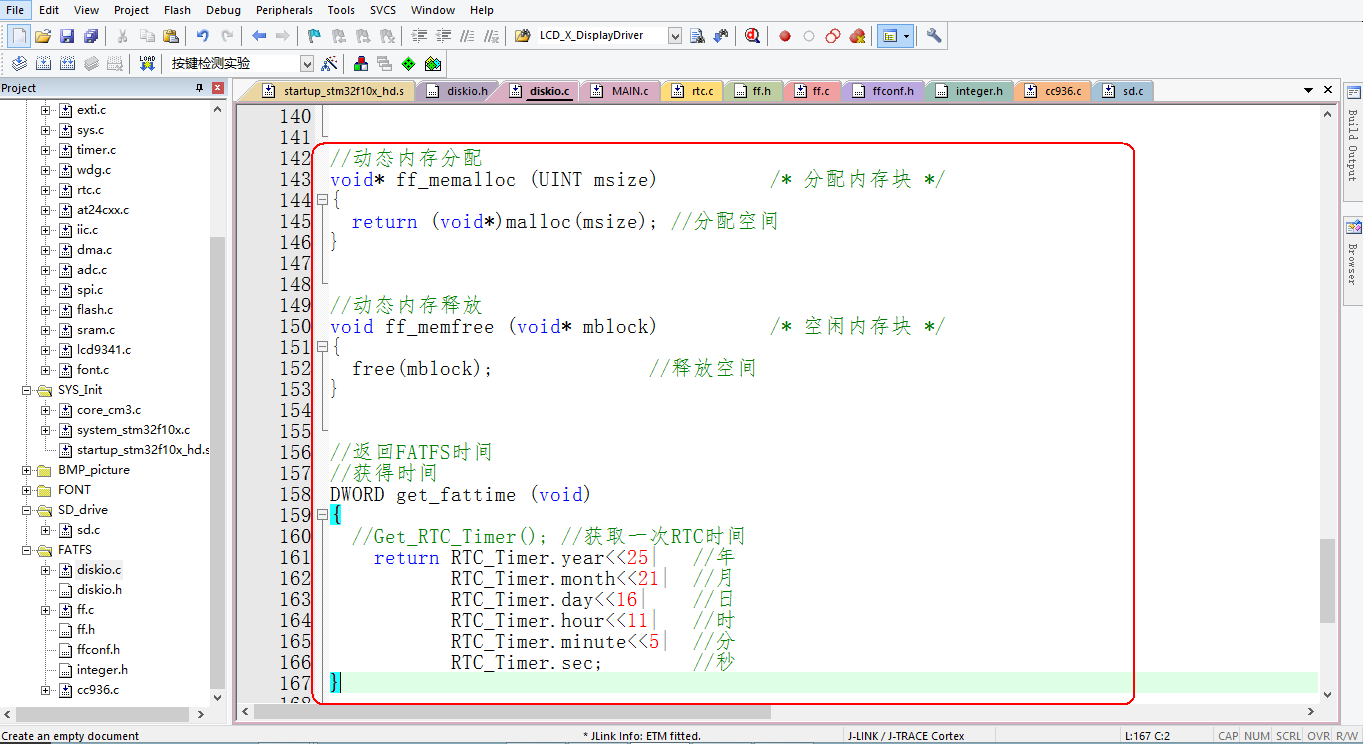1363x744 pixels.
Task: Open the Peripherals menu
Action: point(284,10)
